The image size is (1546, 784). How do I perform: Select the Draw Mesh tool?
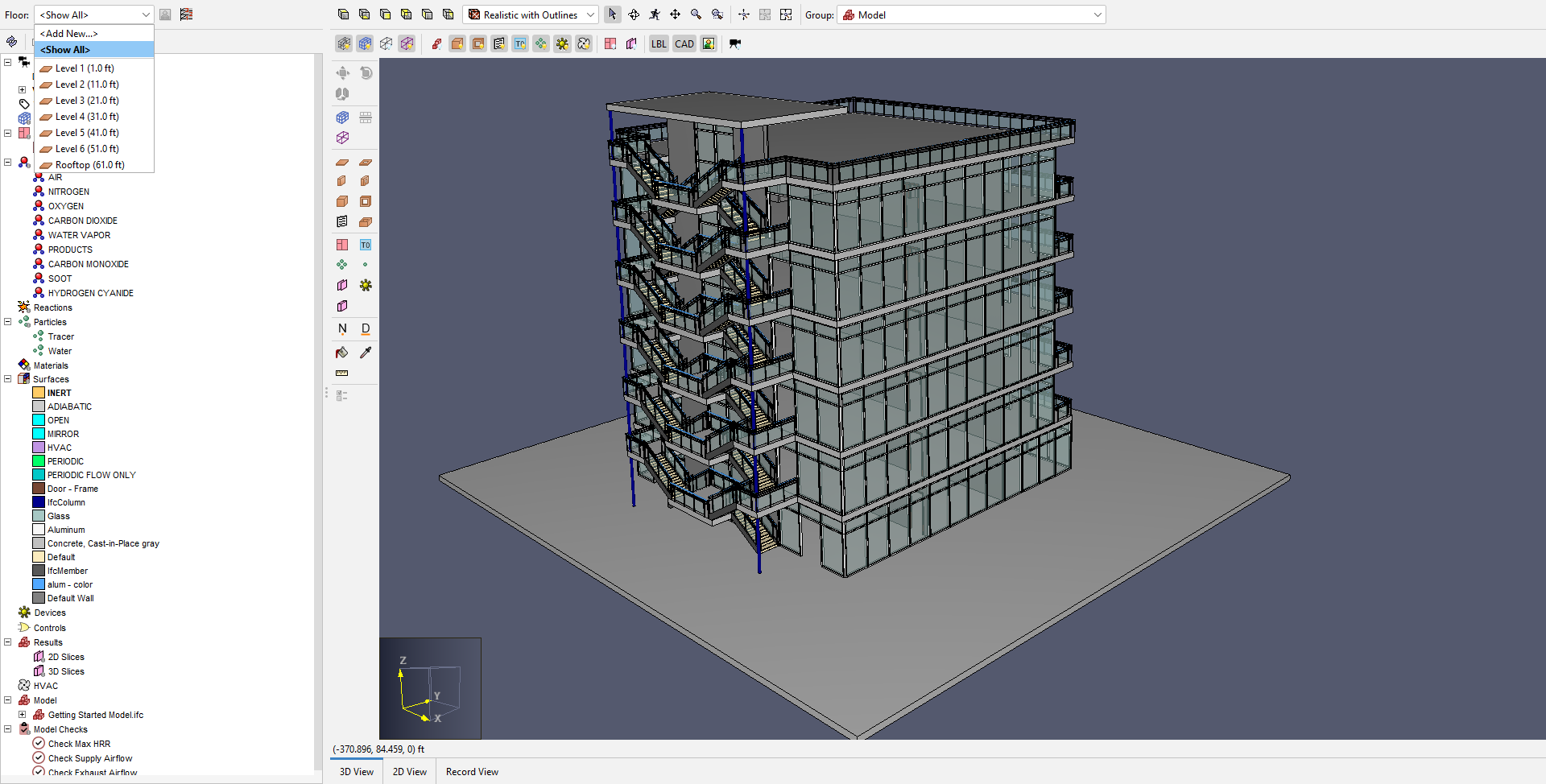tap(342, 118)
